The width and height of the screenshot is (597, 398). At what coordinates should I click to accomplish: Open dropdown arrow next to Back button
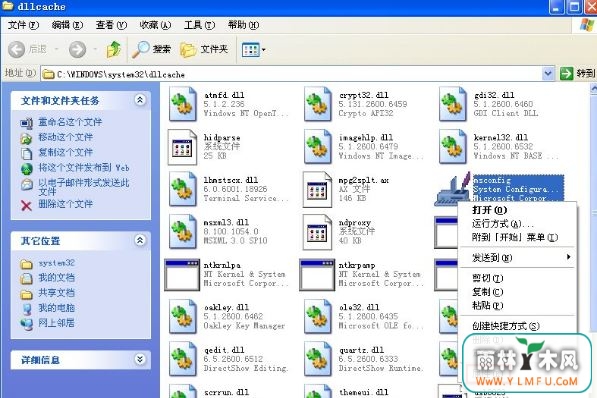[x=56, y=50]
